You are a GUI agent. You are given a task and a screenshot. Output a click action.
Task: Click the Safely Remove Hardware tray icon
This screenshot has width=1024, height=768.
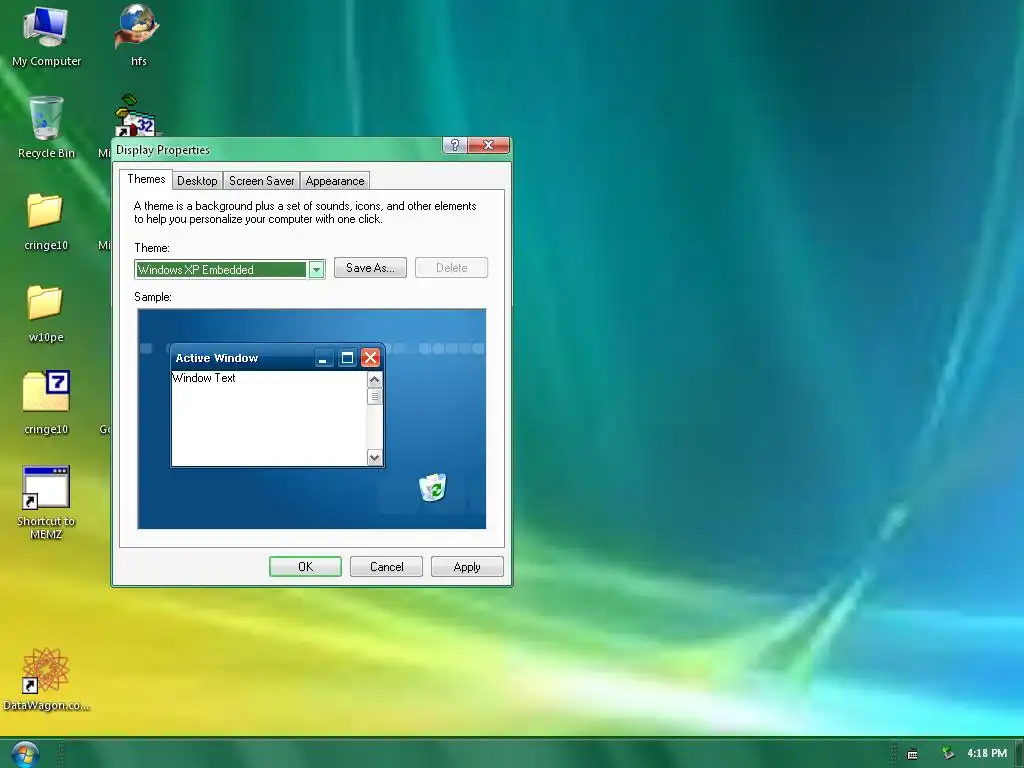(948, 754)
